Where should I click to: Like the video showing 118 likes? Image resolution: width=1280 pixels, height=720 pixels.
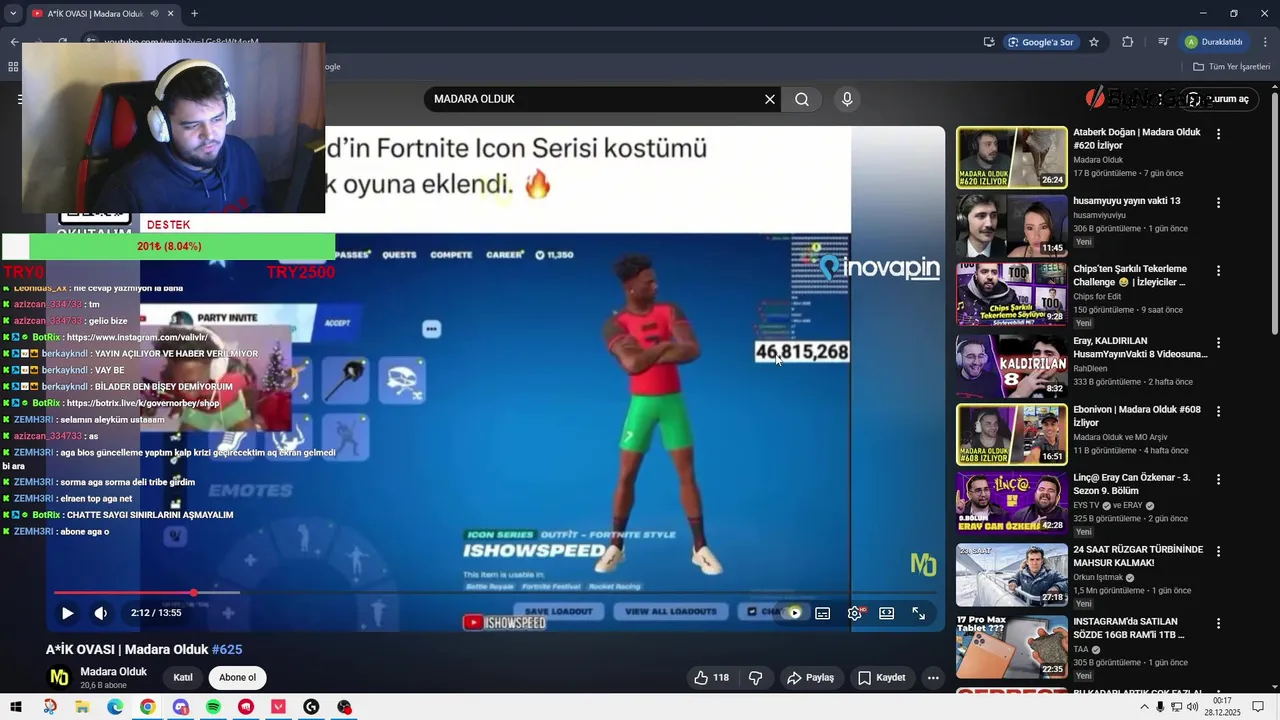pos(712,678)
